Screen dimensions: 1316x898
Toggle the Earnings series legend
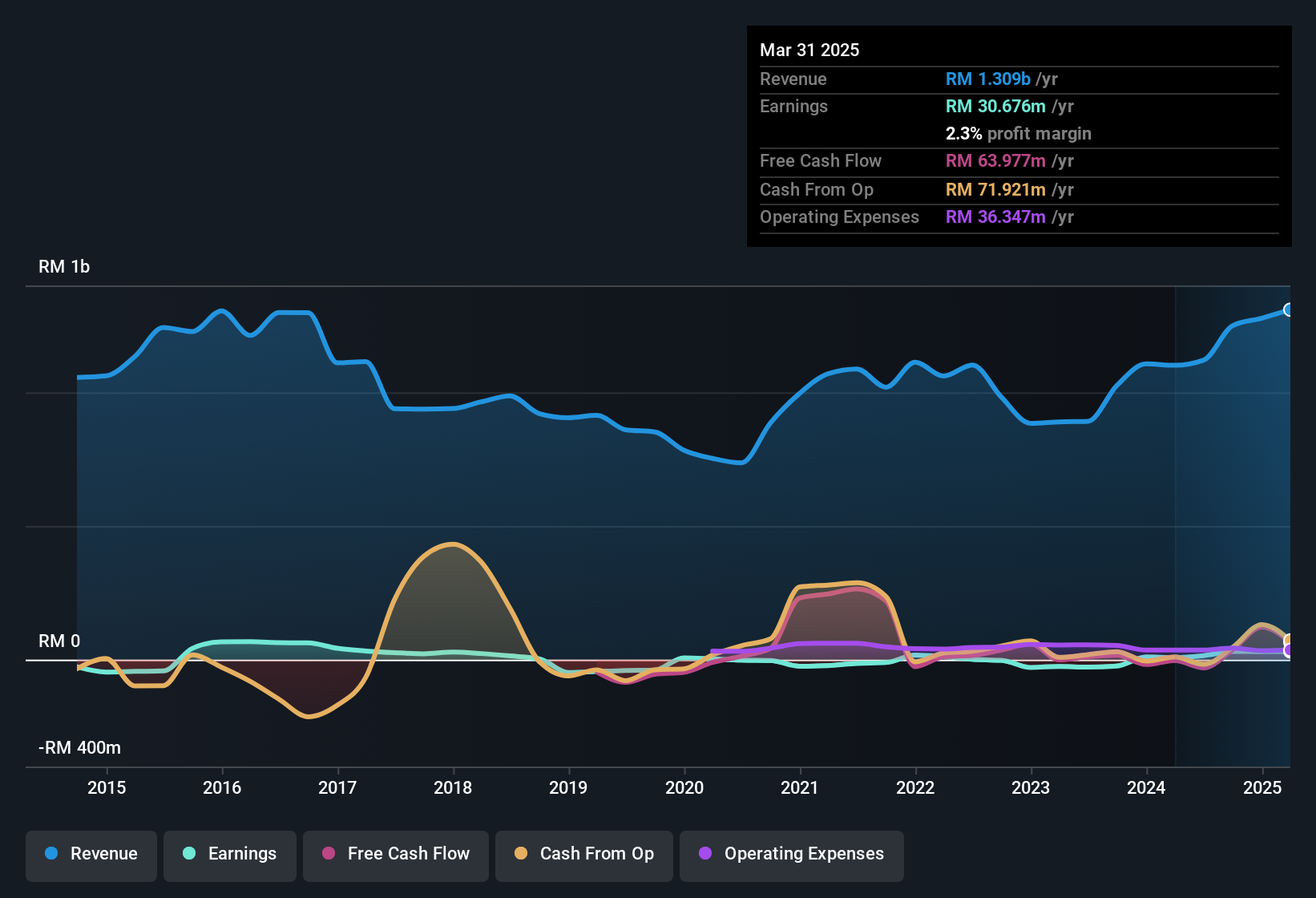[230, 854]
